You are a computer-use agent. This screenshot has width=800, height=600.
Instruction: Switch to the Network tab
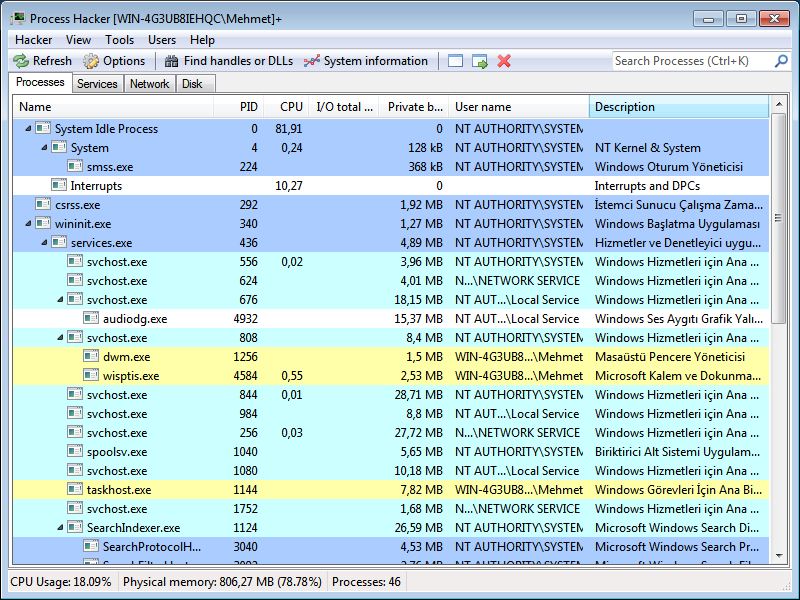149,84
